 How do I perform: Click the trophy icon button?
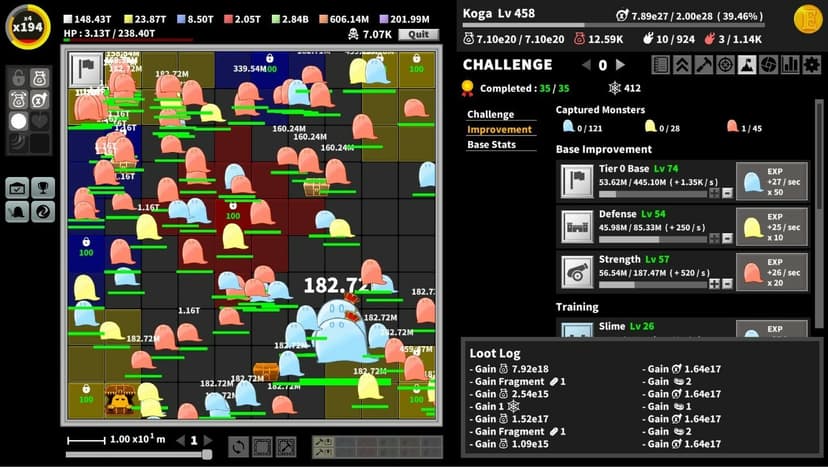(42, 188)
